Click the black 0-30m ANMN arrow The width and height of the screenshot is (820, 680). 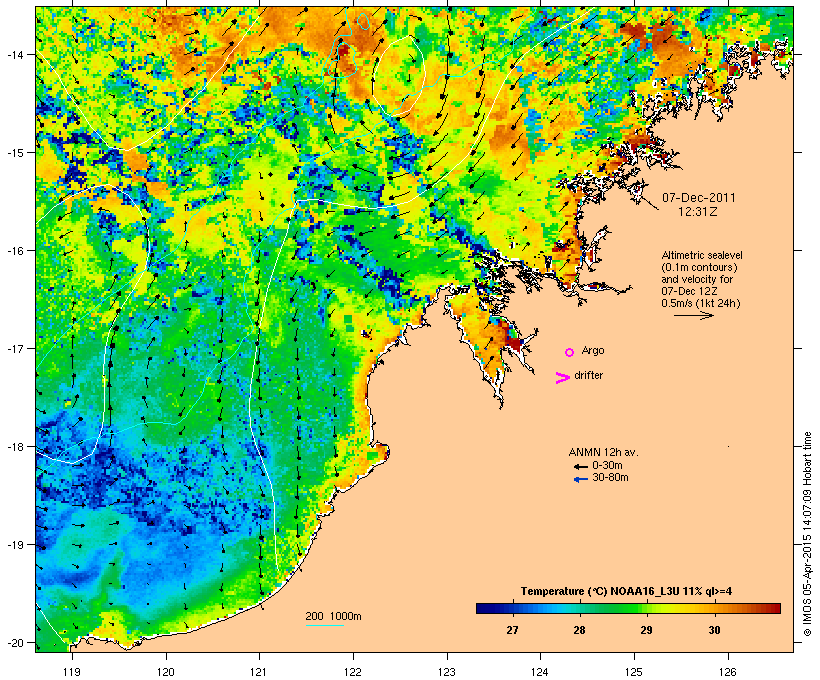coord(580,467)
